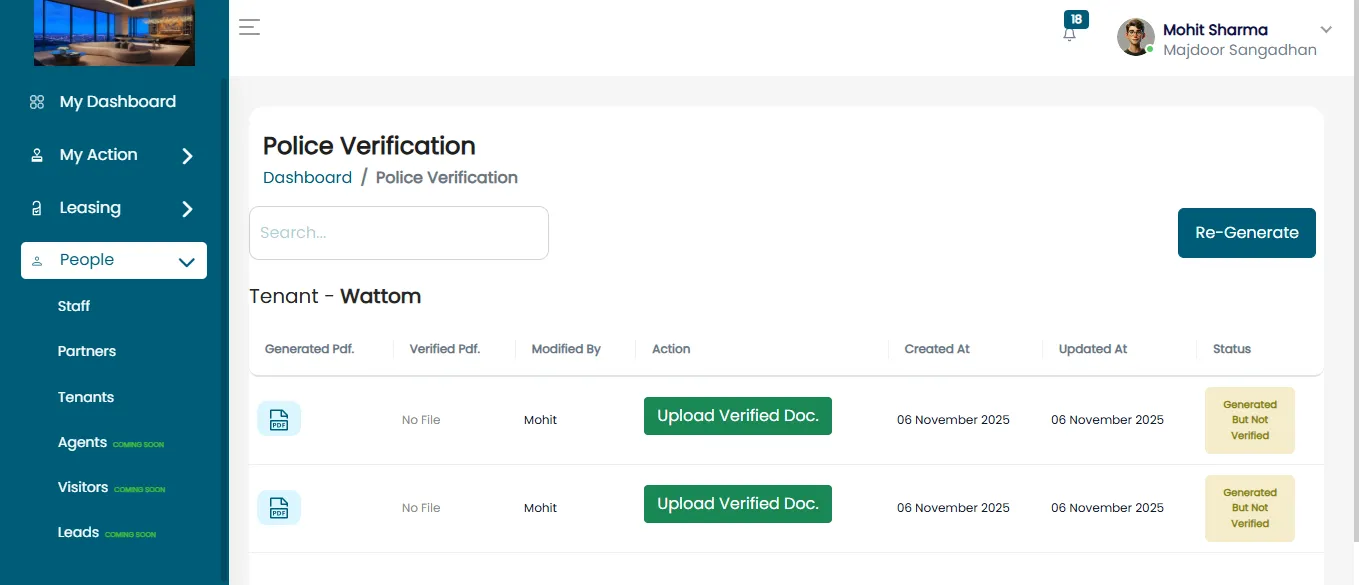Click the My Action person icon
Screen dimensions: 1359x585
click(37, 155)
